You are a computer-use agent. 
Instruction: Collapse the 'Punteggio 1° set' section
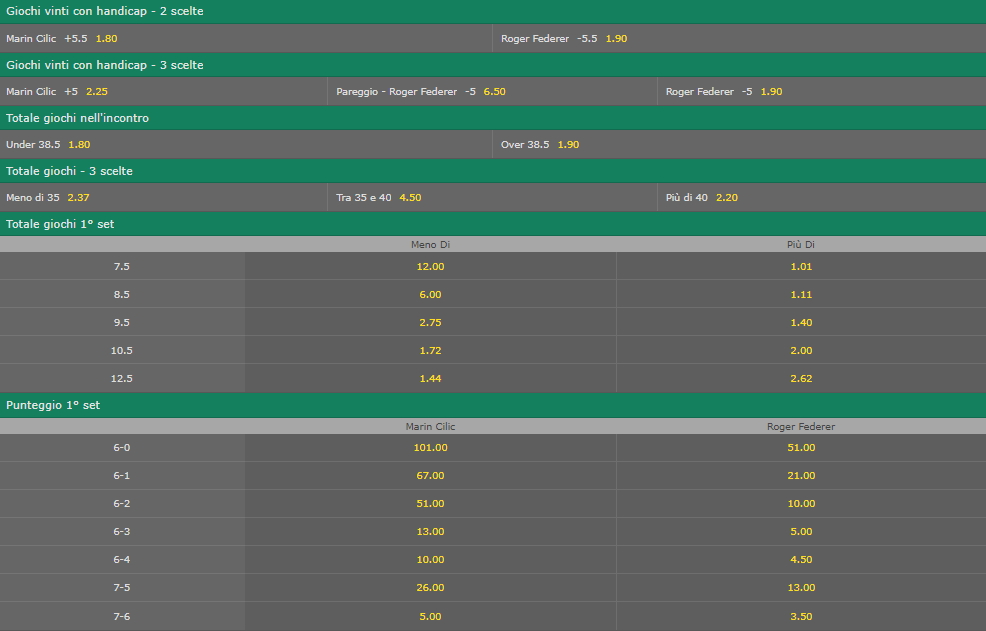pyautogui.click(x=492, y=405)
